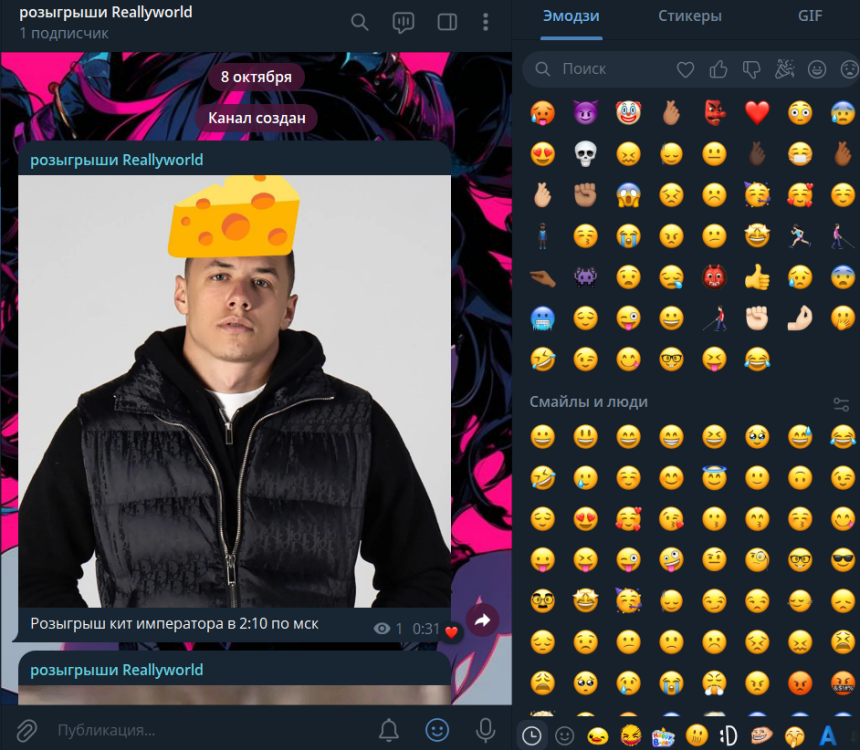Open channel info via header title
Viewport: 860px width, 750px height.
tap(106, 12)
